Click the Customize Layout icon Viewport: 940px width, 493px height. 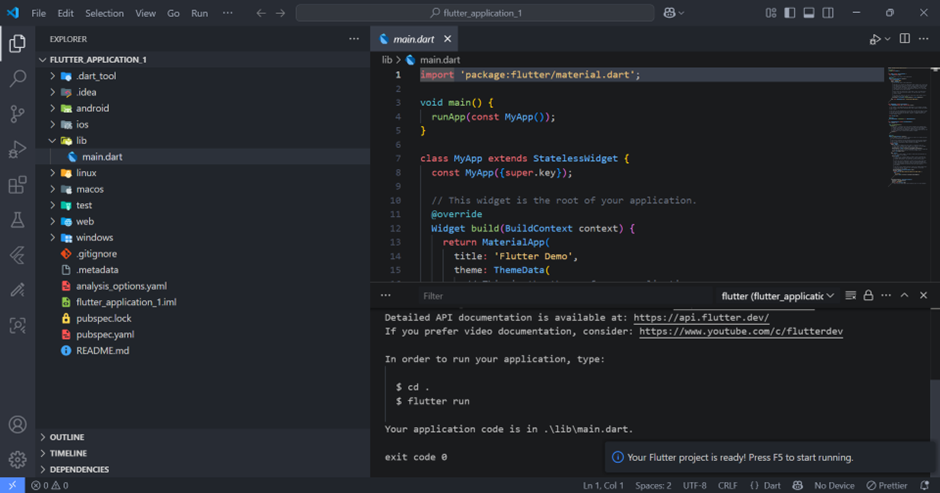point(771,13)
